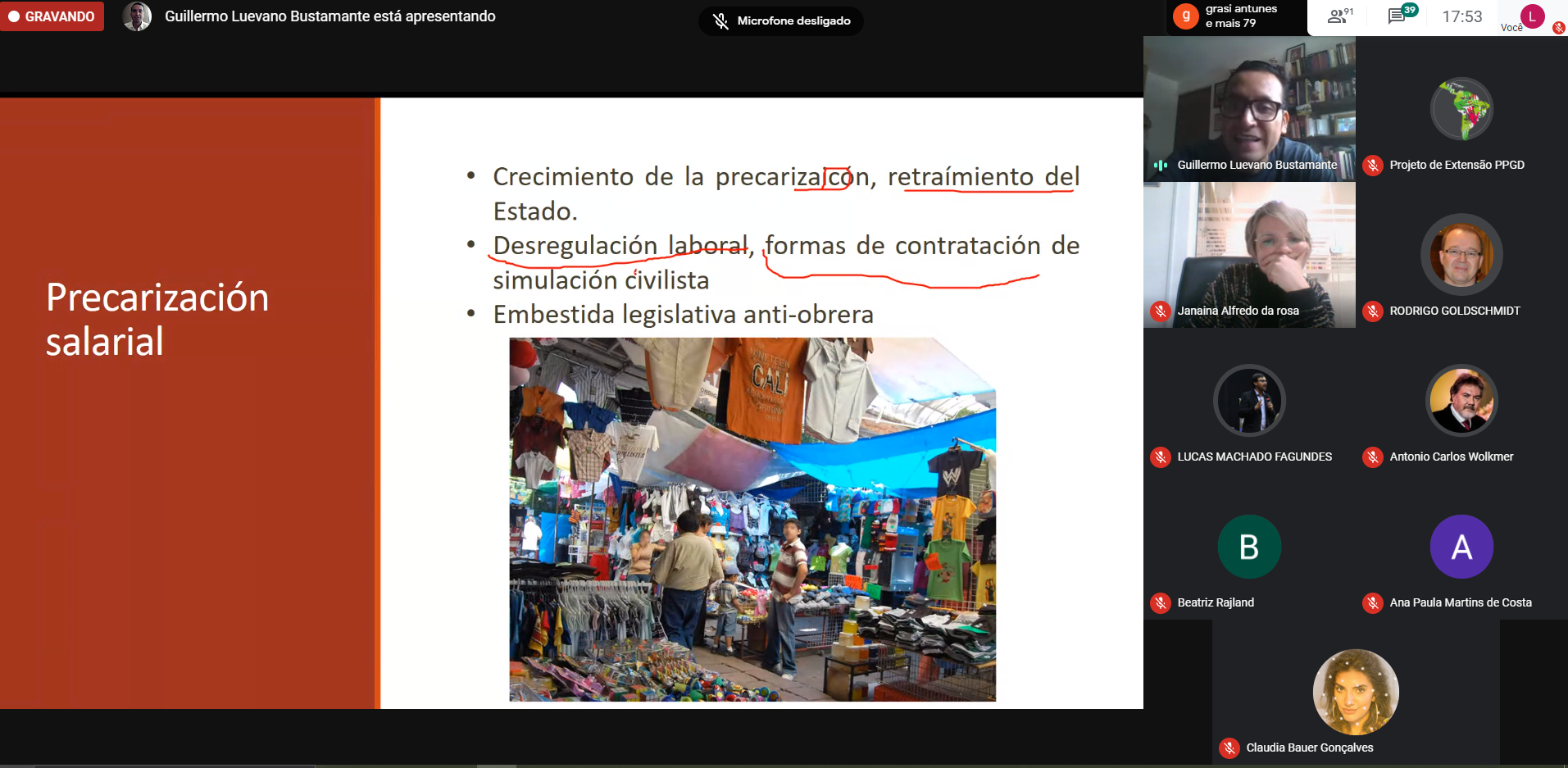1568x768 pixels.
Task: Open the participants list icon
Action: click(1339, 16)
